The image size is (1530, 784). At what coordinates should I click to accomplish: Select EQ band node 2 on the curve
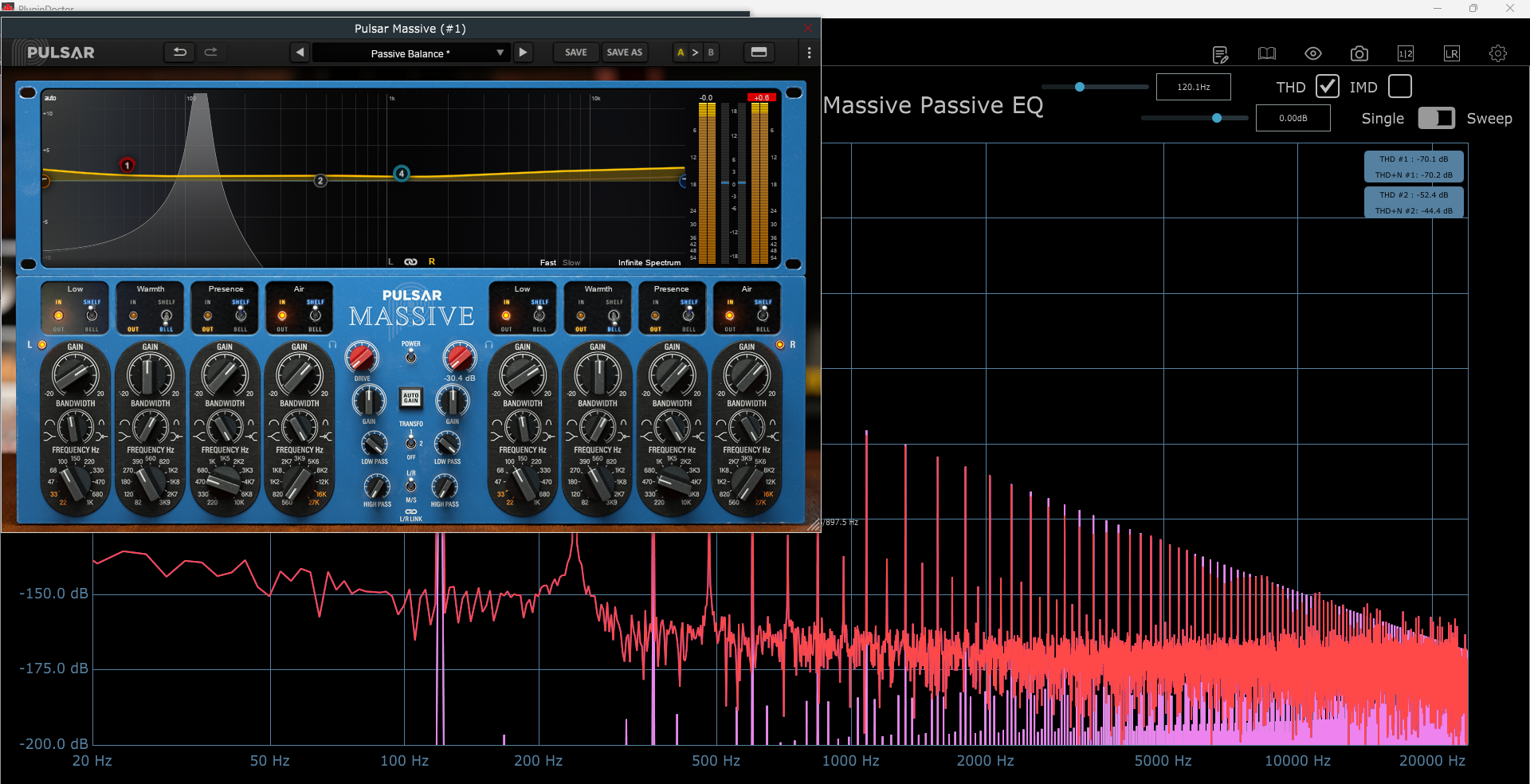click(320, 181)
